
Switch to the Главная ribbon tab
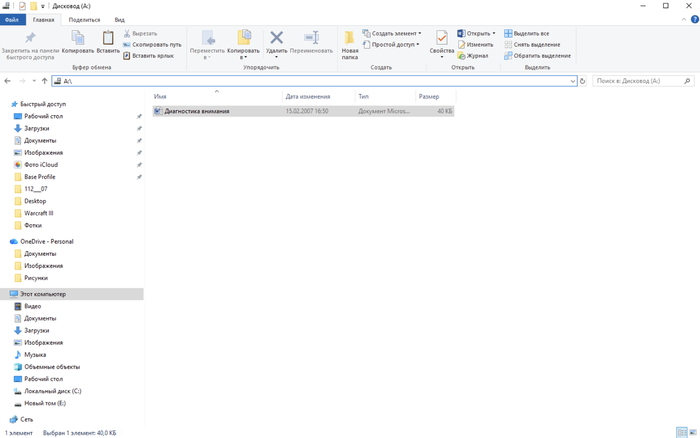(43, 20)
